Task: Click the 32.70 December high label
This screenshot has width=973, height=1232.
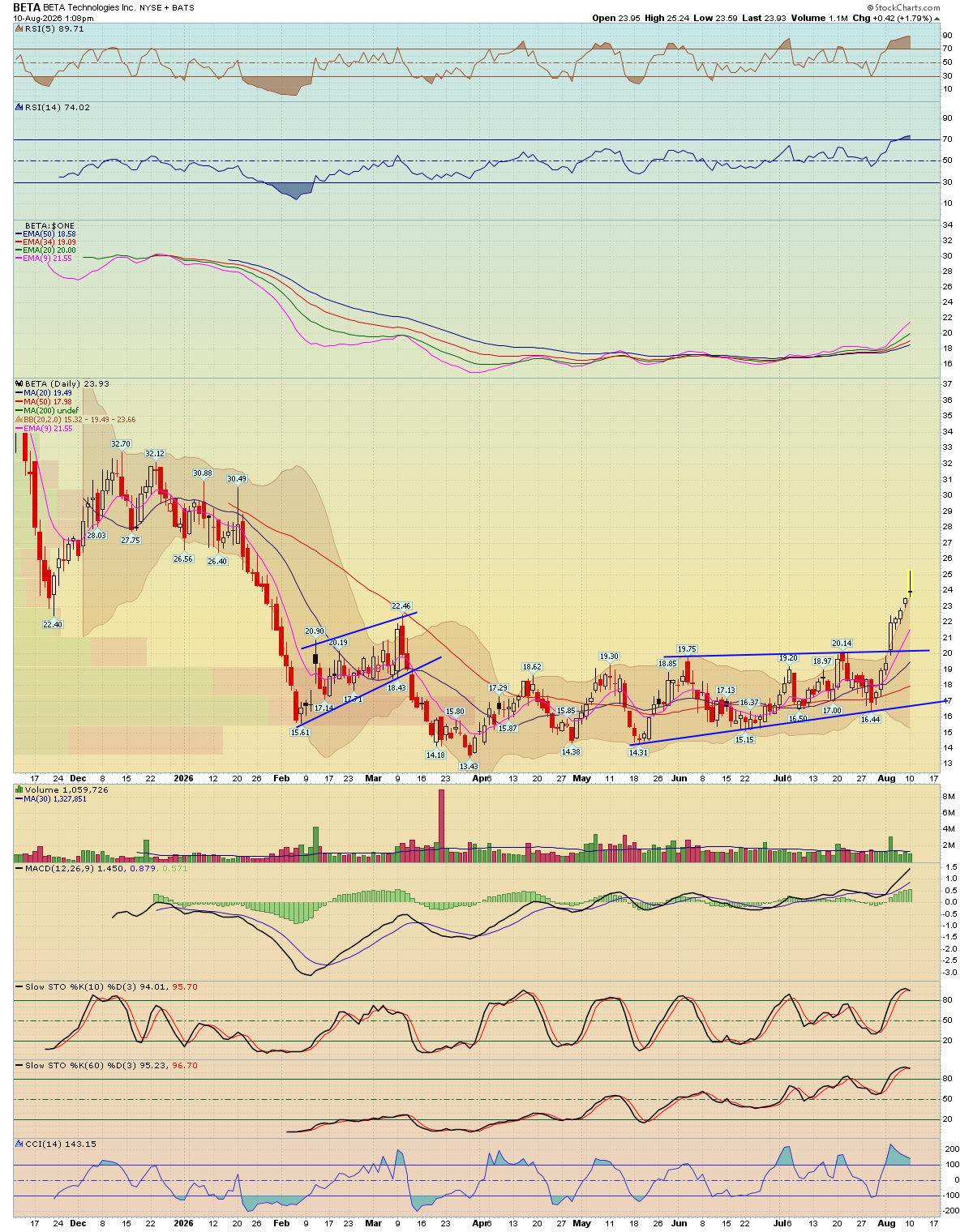Action: pos(121,443)
